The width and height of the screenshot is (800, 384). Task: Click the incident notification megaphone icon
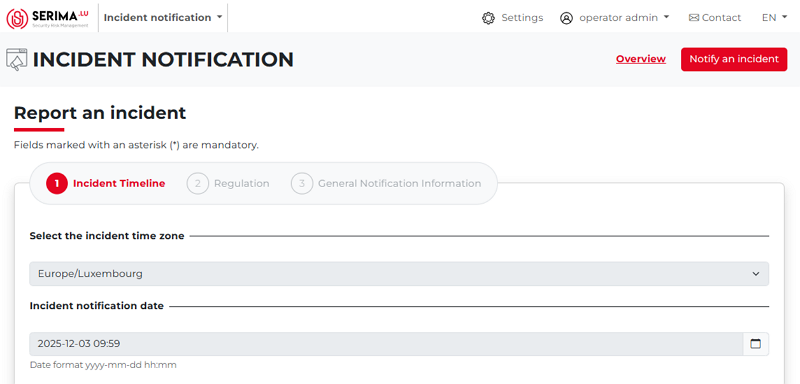16,60
